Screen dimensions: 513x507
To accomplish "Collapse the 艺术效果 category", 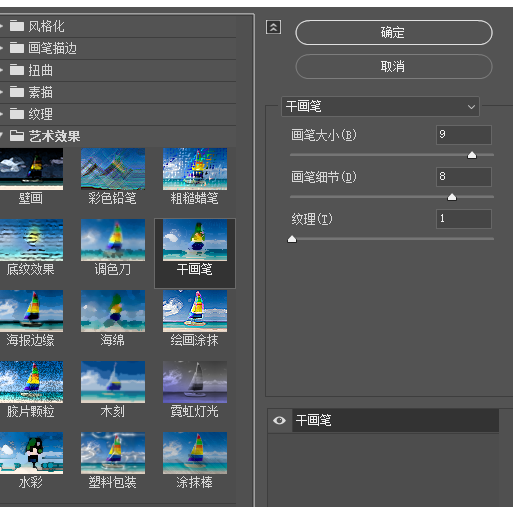I will click(1, 136).
